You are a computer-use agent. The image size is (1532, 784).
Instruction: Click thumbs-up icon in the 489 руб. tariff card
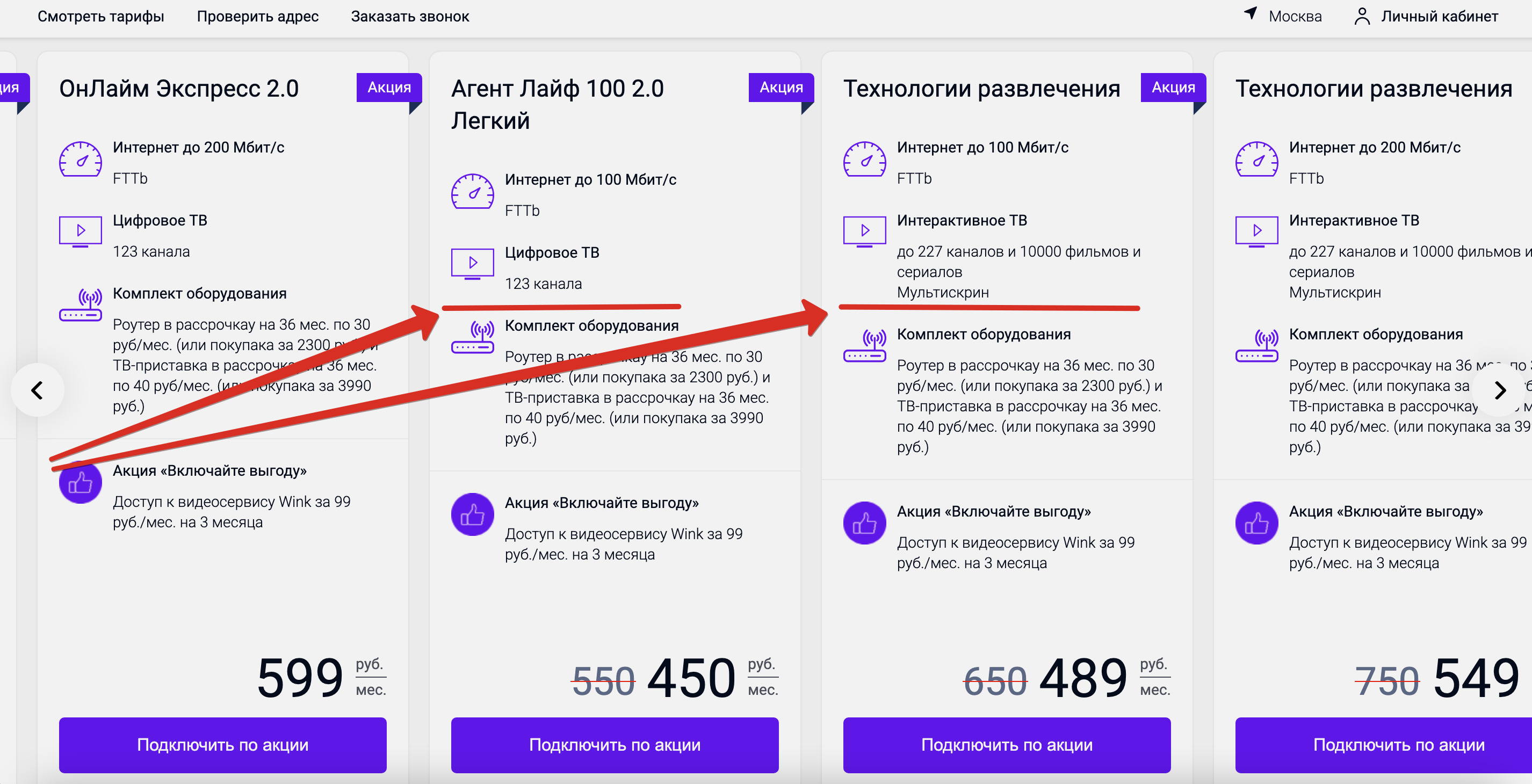tap(865, 523)
